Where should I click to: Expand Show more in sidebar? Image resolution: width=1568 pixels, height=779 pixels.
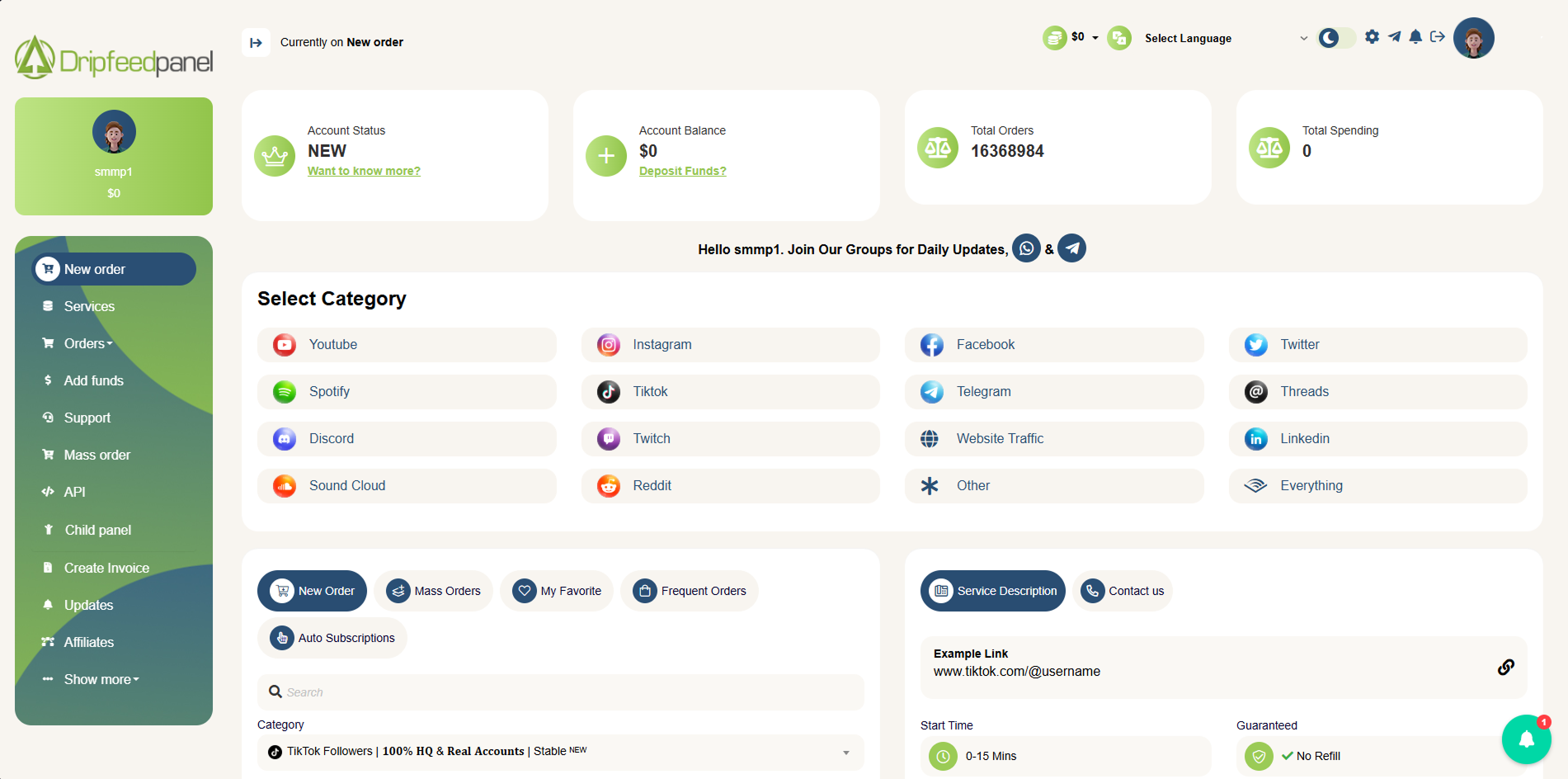pyautogui.click(x=114, y=679)
